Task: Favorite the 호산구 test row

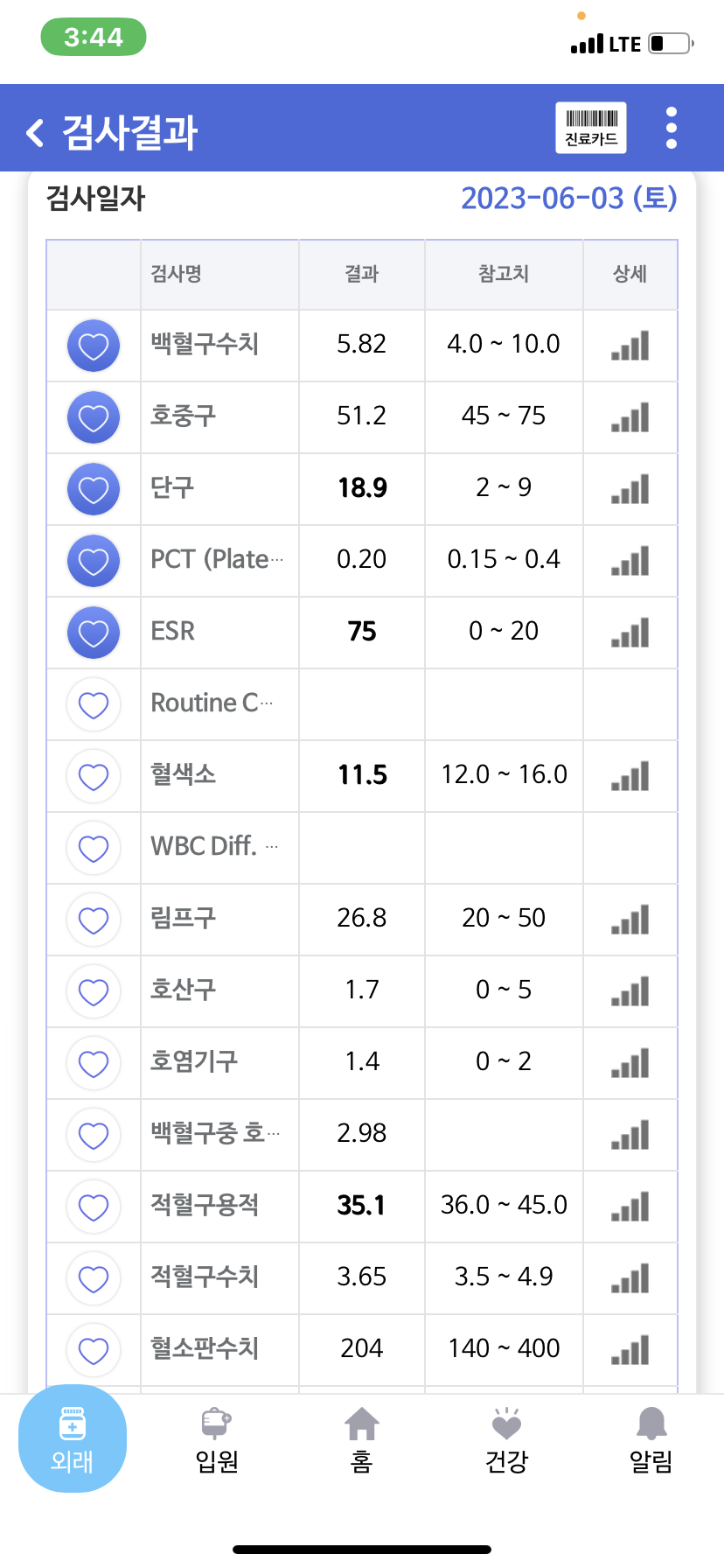Action: coord(94,991)
